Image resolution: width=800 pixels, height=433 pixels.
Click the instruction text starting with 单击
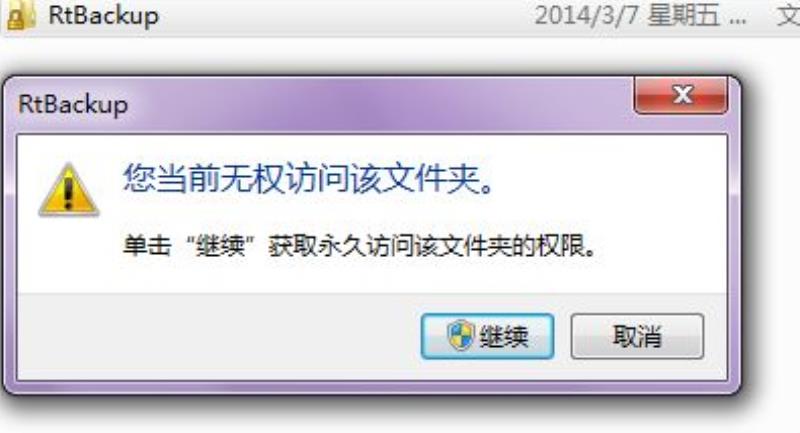360,246
